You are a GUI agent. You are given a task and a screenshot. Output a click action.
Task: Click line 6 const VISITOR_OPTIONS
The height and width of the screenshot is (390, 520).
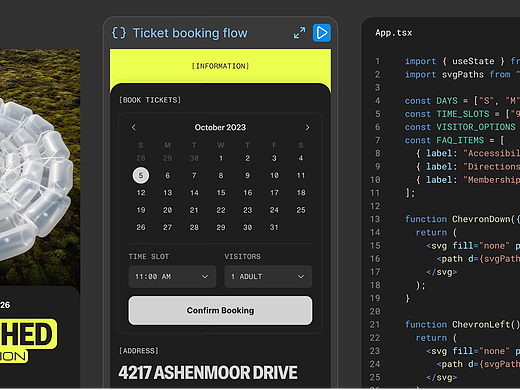point(460,127)
